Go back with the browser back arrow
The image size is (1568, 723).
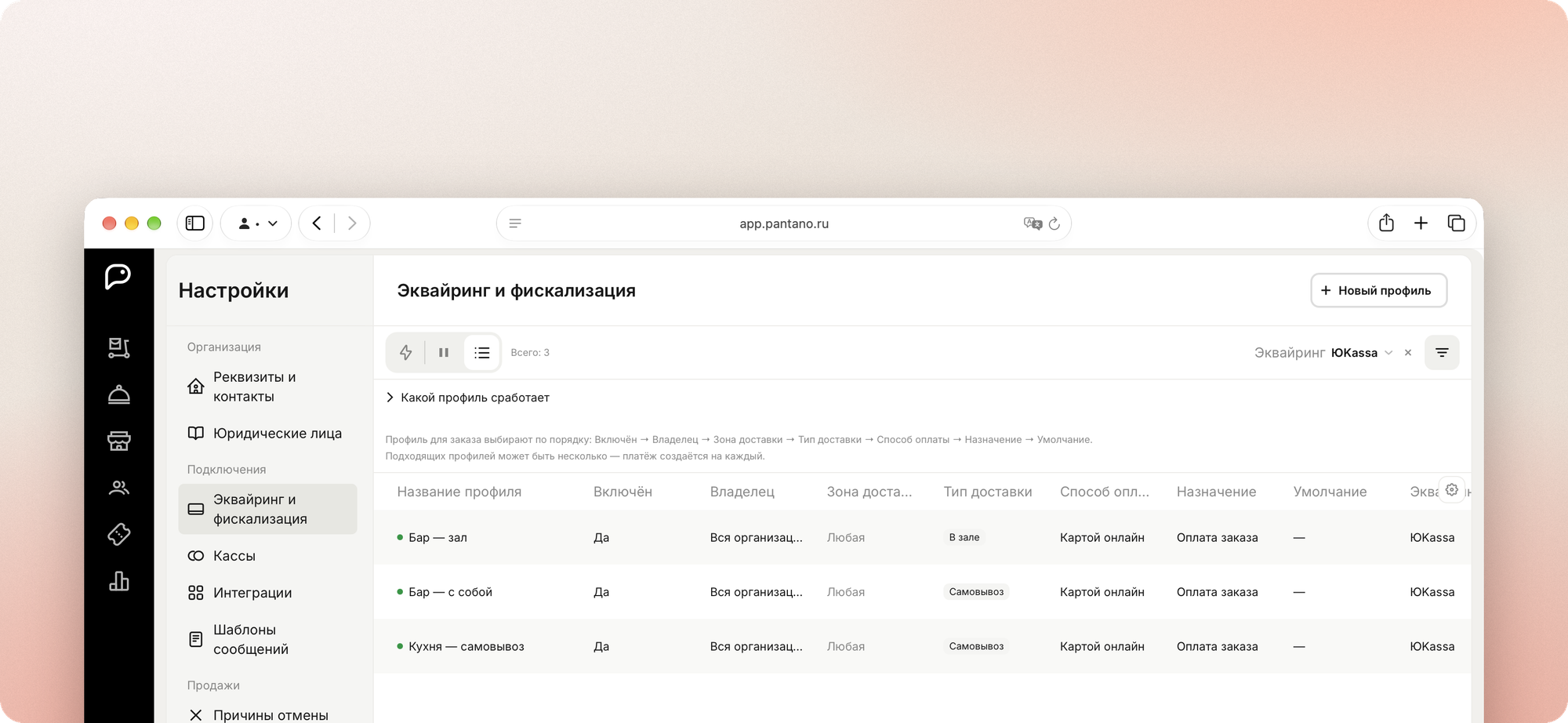[317, 223]
